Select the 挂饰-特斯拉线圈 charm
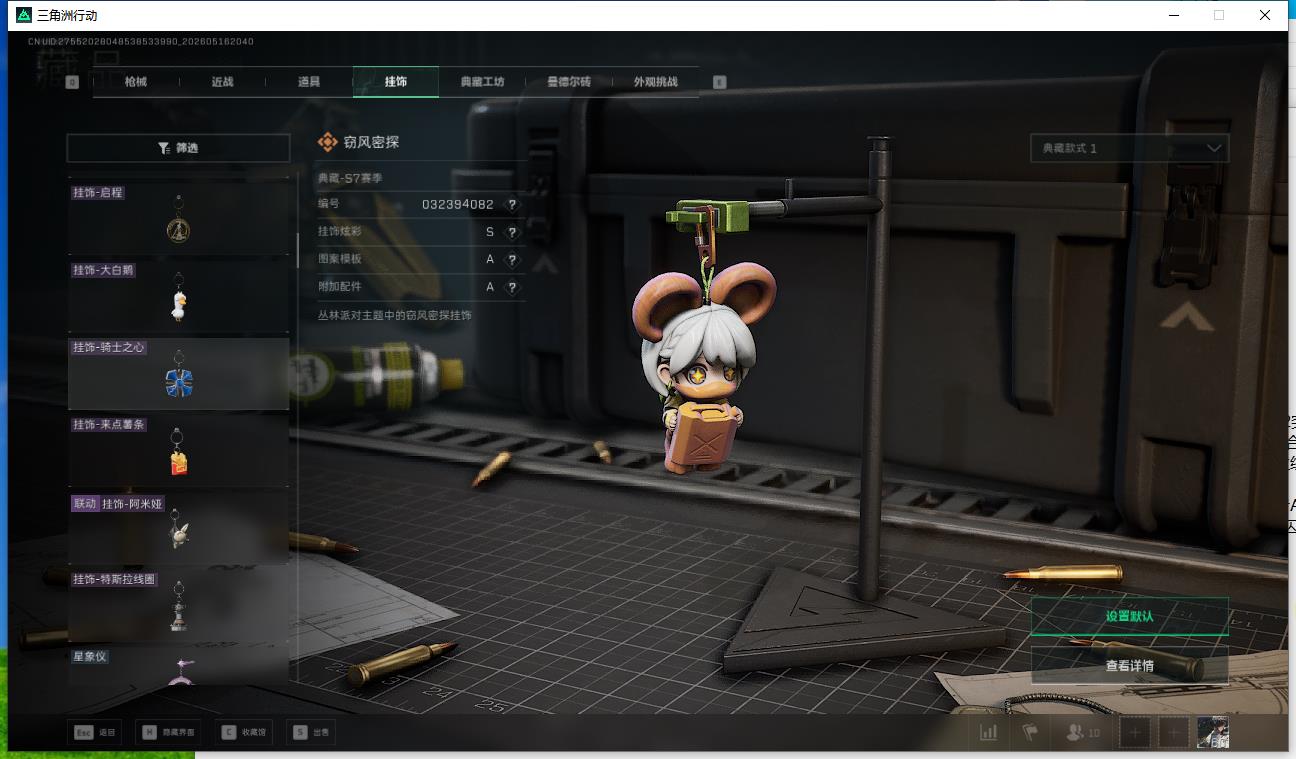1296x759 pixels. click(x=179, y=607)
